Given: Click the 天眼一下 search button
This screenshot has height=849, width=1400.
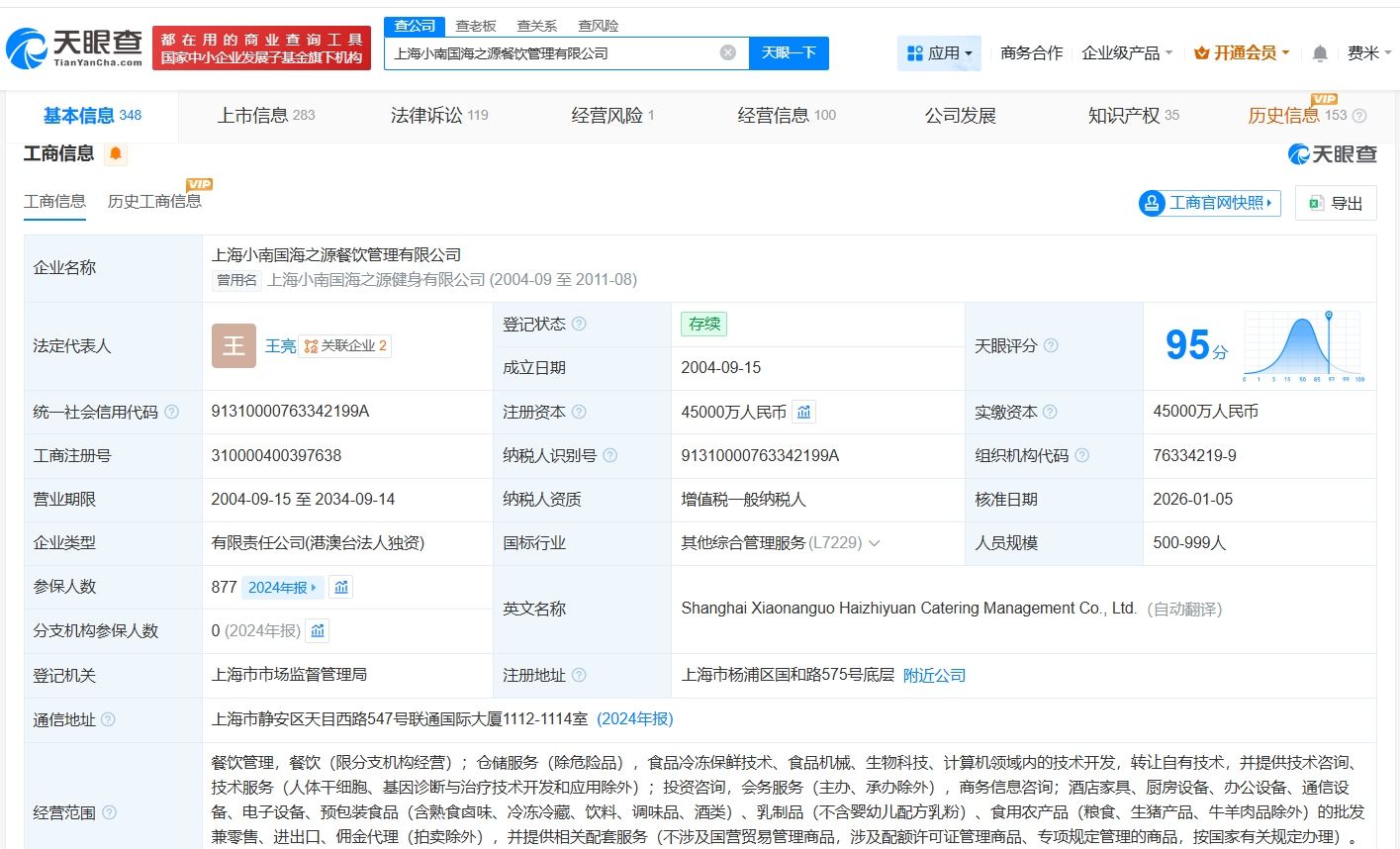Looking at the screenshot, I should [x=789, y=52].
